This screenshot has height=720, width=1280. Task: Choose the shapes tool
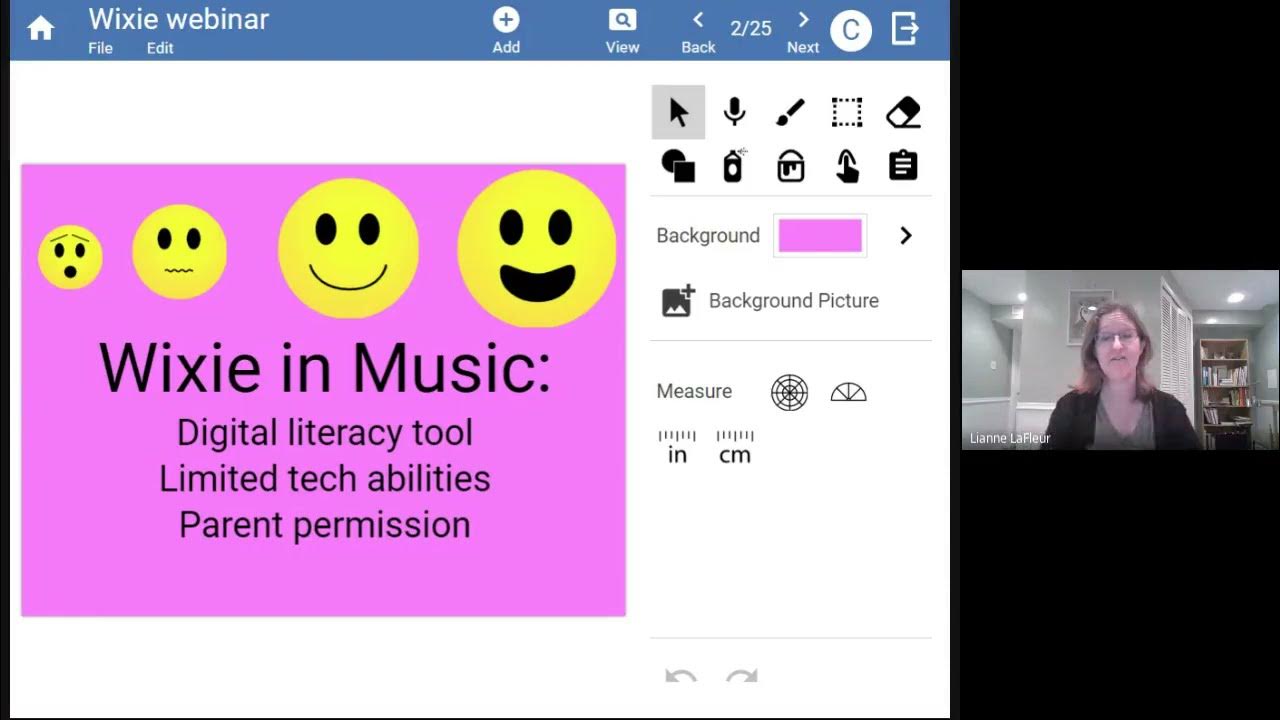coord(678,166)
